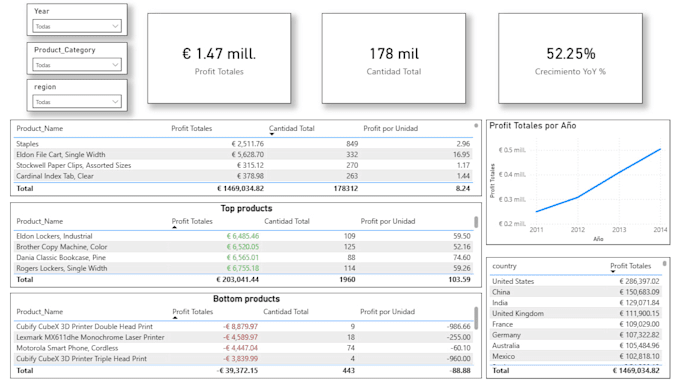Select Brother Copy Machine, Color row
This screenshot has height=385, width=680.
(243, 247)
